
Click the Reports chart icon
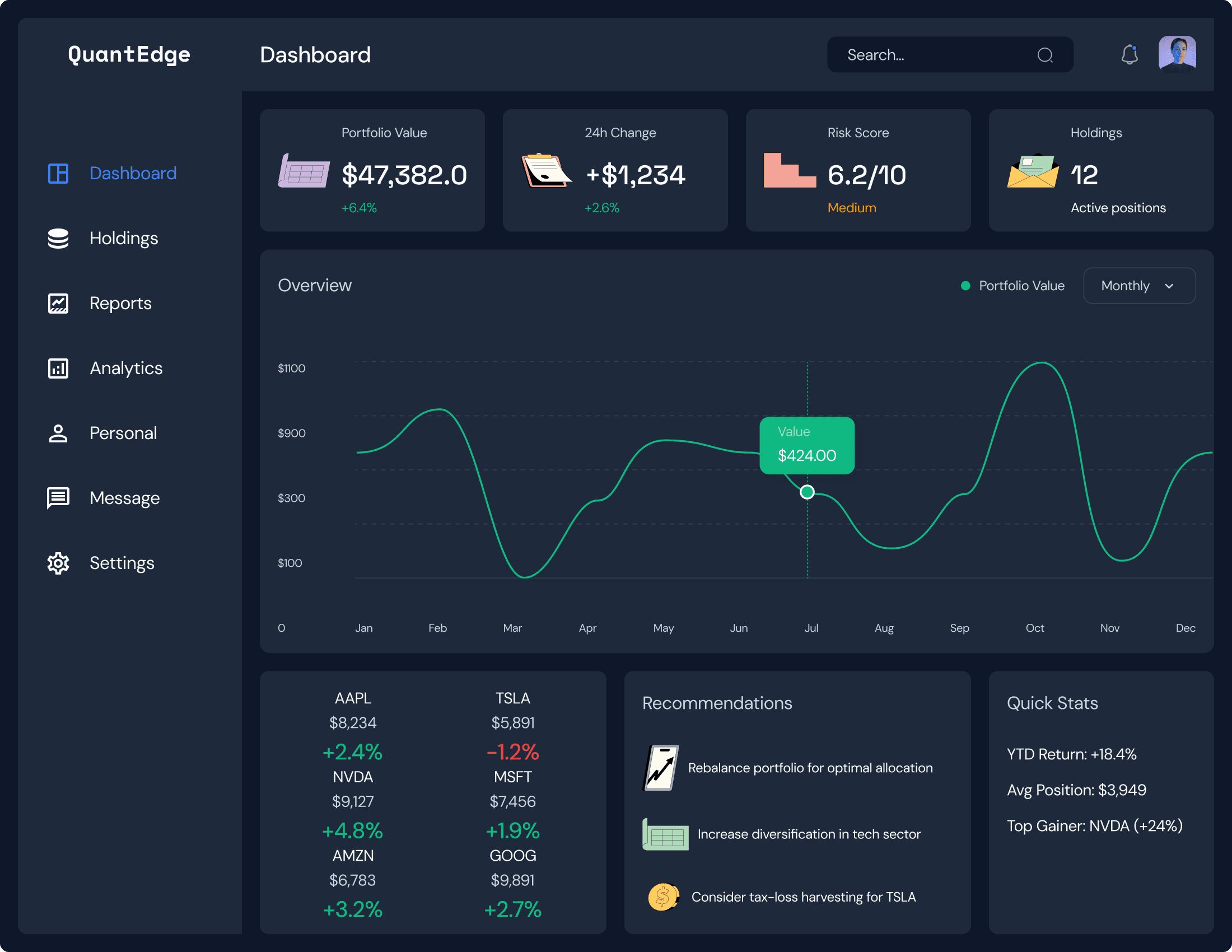pos(58,304)
